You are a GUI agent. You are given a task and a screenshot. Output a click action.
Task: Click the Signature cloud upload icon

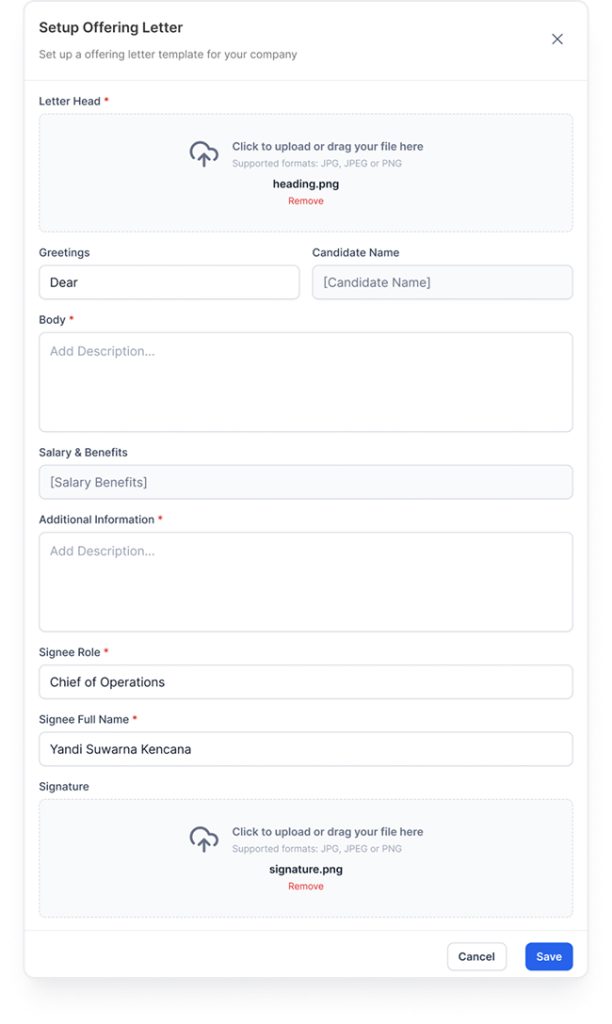(204, 839)
